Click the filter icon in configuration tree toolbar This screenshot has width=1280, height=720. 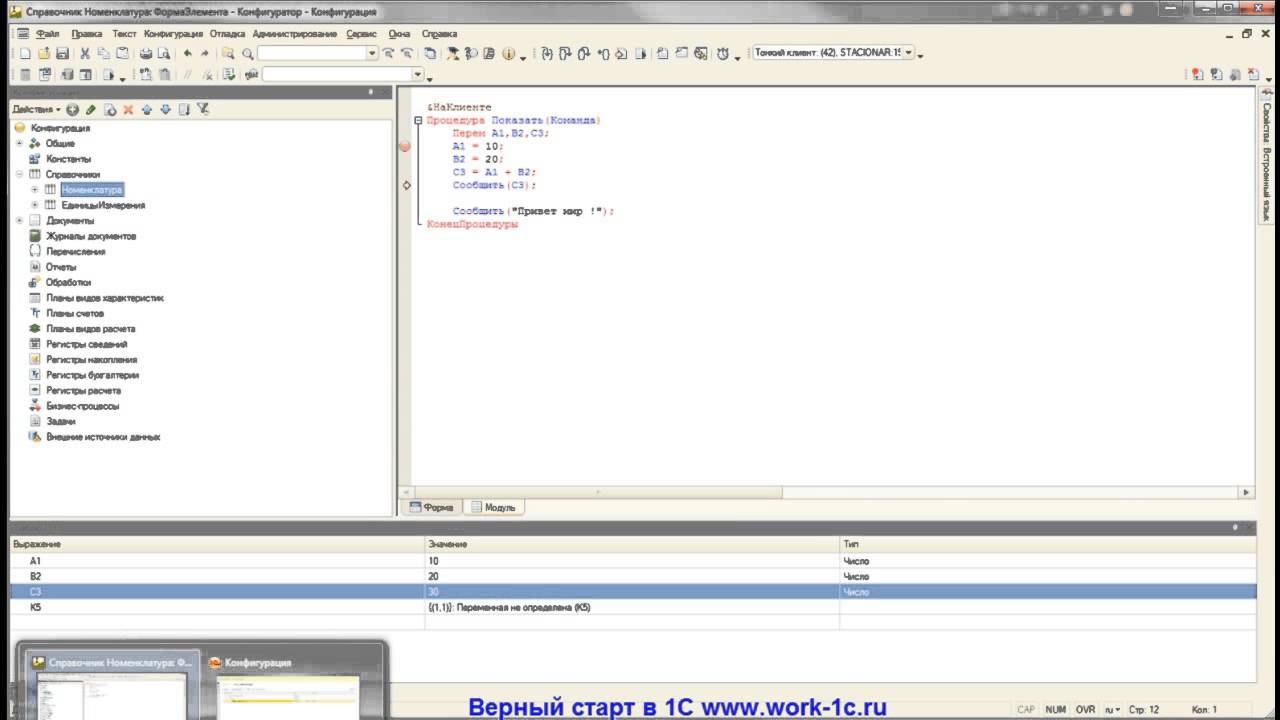tap(203, 109)
